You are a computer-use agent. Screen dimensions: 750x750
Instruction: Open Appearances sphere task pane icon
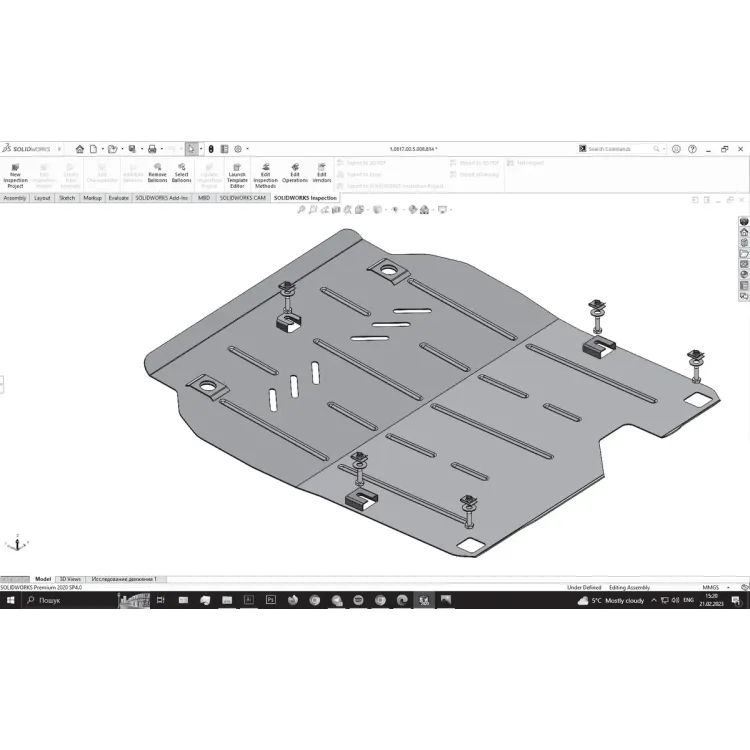click(x=744, y=275)
